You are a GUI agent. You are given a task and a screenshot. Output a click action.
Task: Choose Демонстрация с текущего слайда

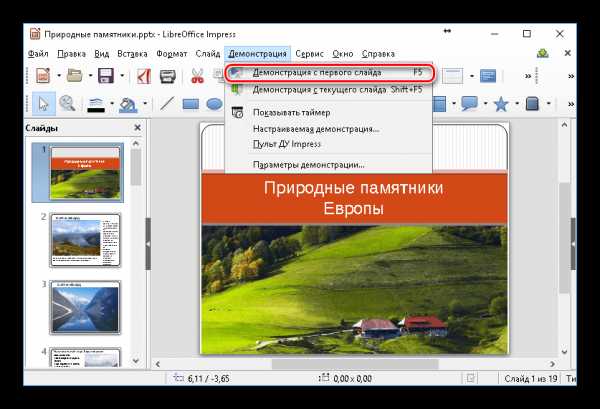pos(329,90)
